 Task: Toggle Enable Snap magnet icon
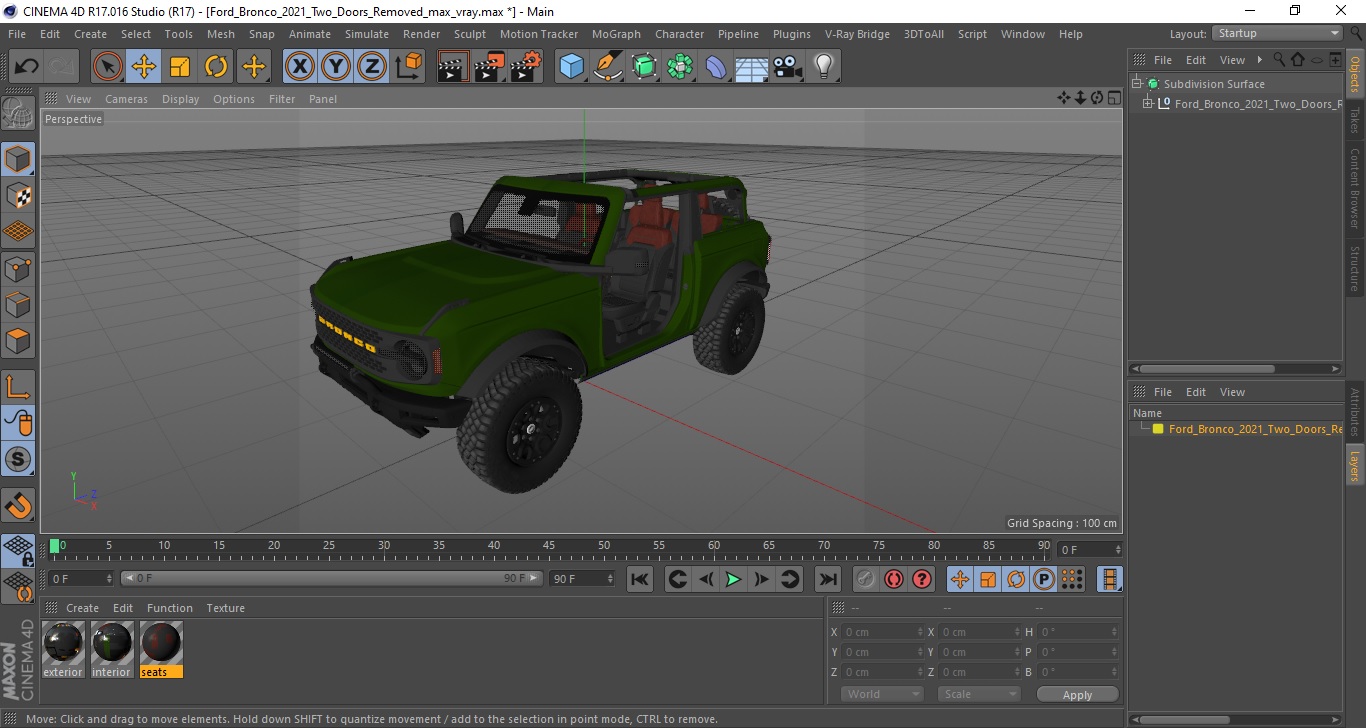pos(18,505)
